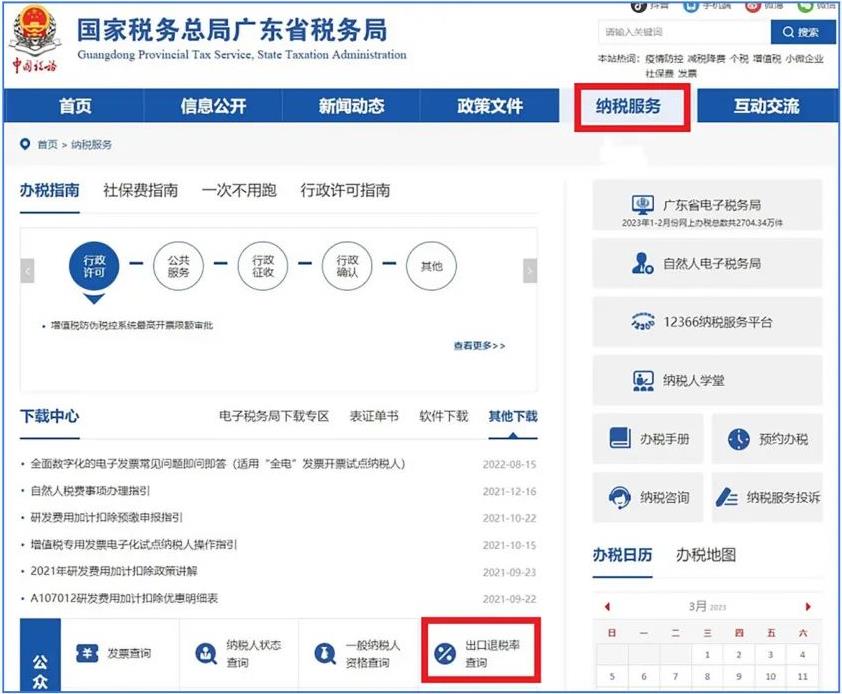Click the national tax emblem logo
Viewport: 842px width, 694px height.
(36, 32)
